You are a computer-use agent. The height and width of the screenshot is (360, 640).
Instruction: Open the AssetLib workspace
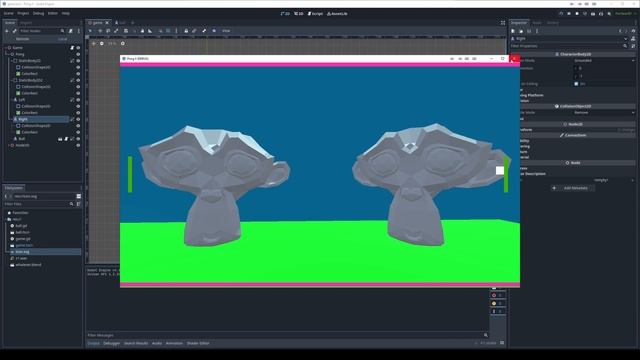pyautogui.click(x=337, y=13)
